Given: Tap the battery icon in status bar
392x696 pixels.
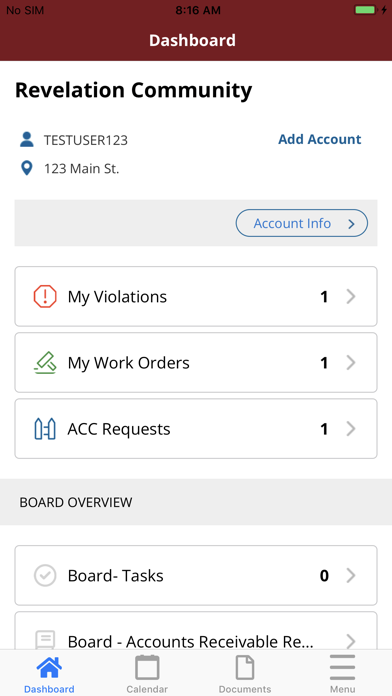Looking at the screenshot, I should tap(365, 10).
